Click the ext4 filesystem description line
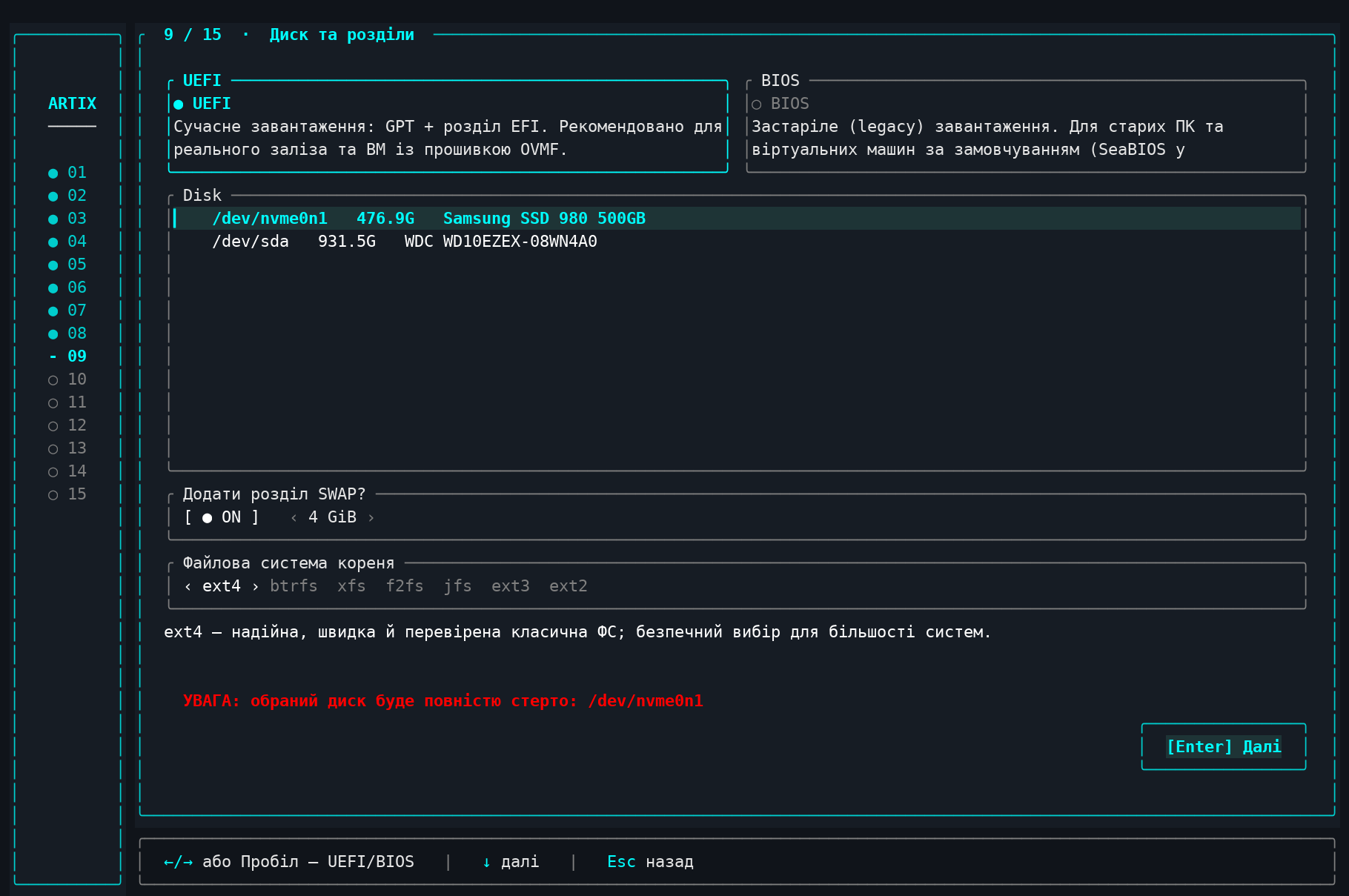The height and width of the screenshot is (896, 1349). (x=577, y=632)
